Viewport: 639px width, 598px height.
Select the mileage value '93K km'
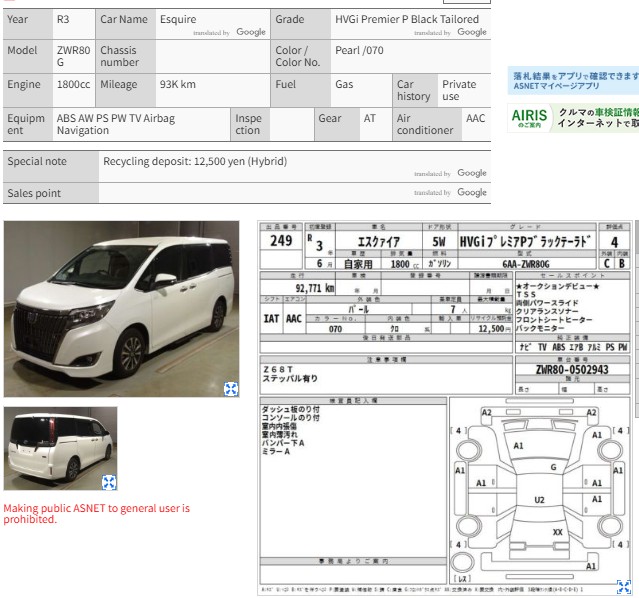pos(178,84)
